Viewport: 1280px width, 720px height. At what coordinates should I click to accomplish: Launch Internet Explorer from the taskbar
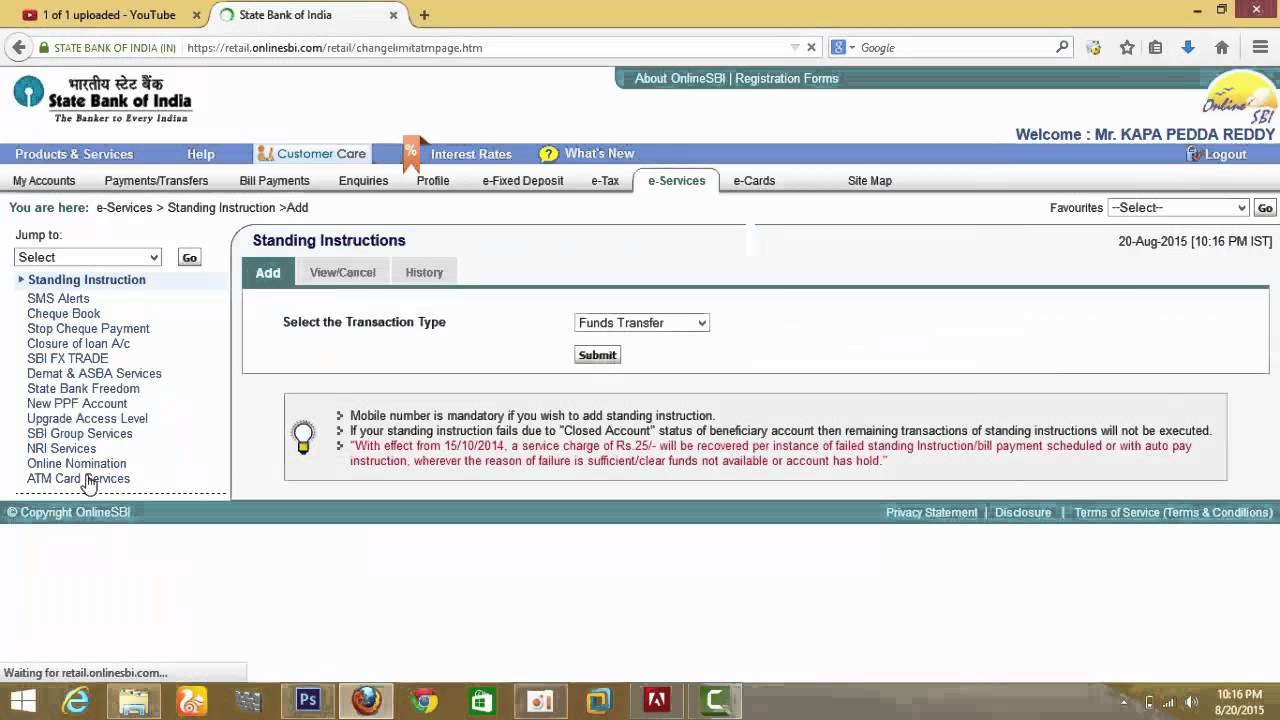pos(77,701)
